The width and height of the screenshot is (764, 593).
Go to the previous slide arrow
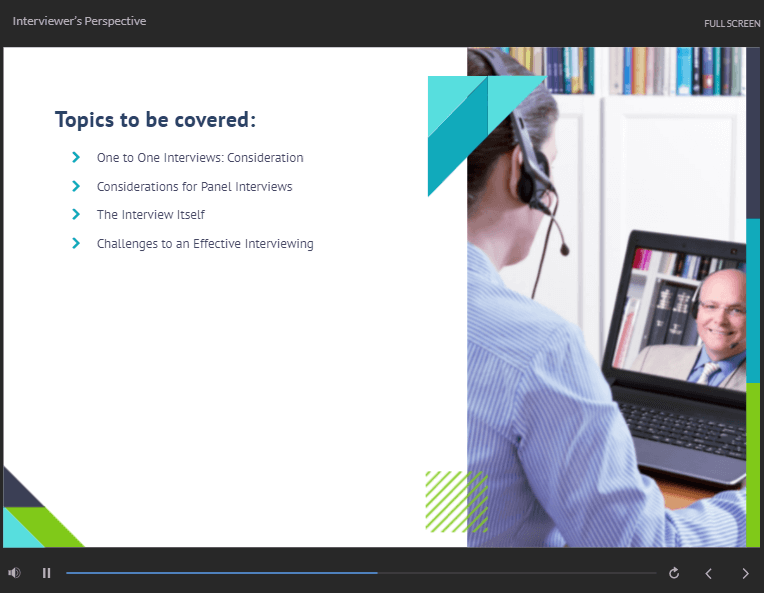coord(709,573)
